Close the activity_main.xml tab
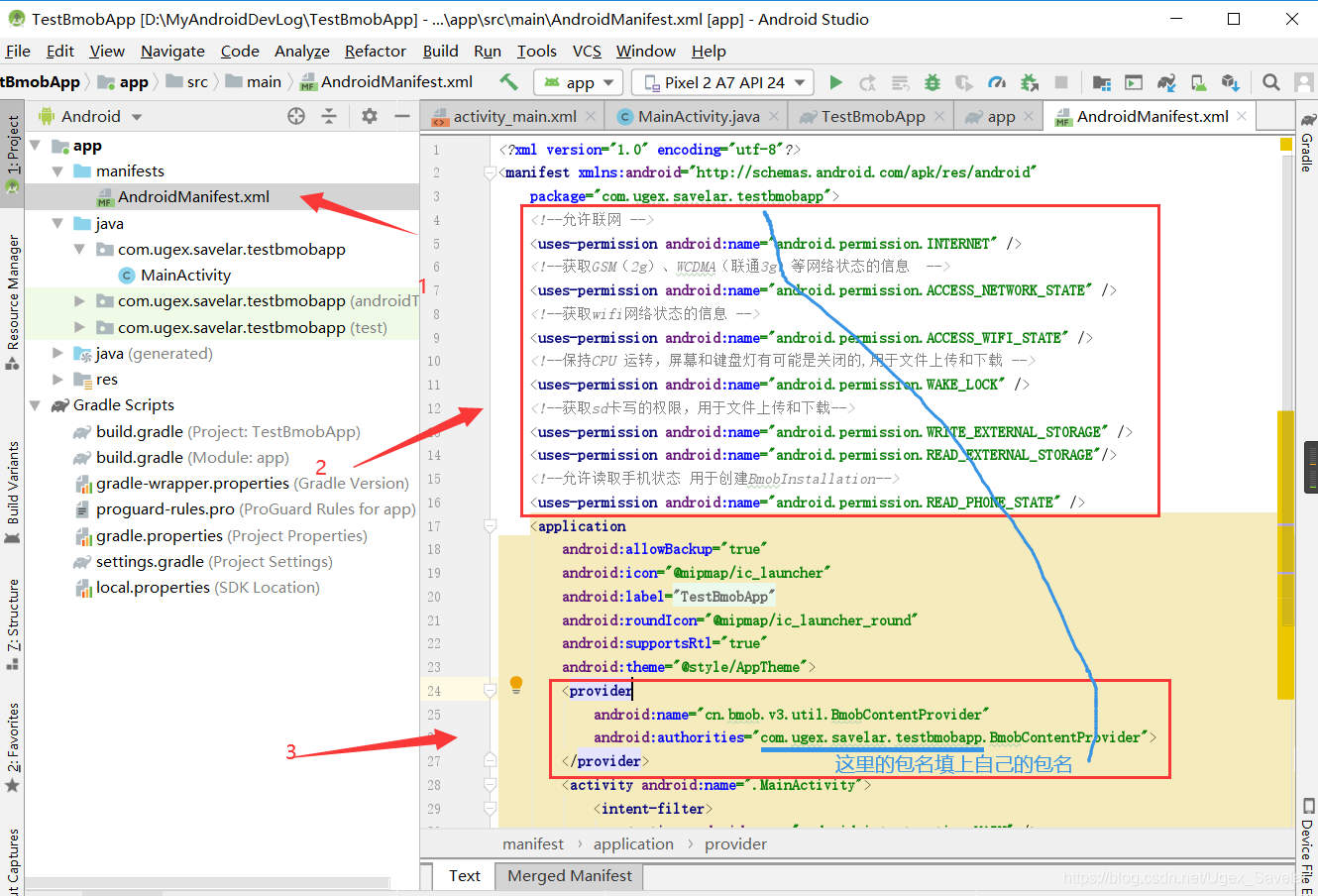 tap(591, 116)
